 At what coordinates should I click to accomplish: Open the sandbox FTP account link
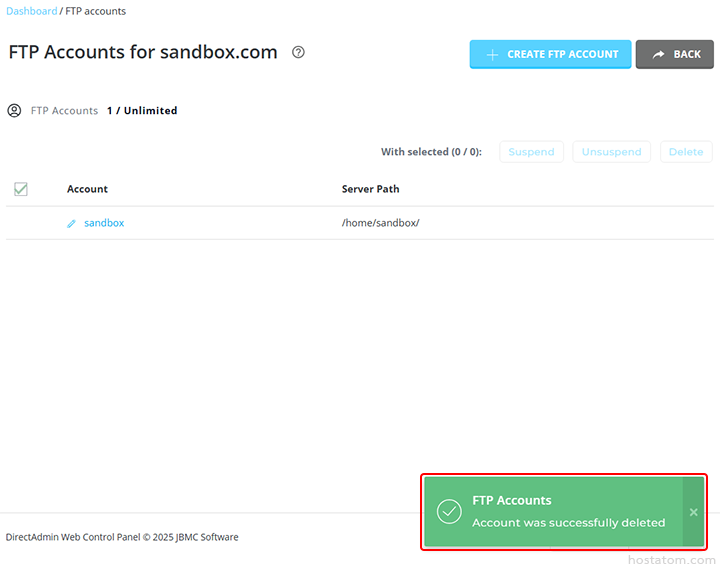(x=104, y=223)
